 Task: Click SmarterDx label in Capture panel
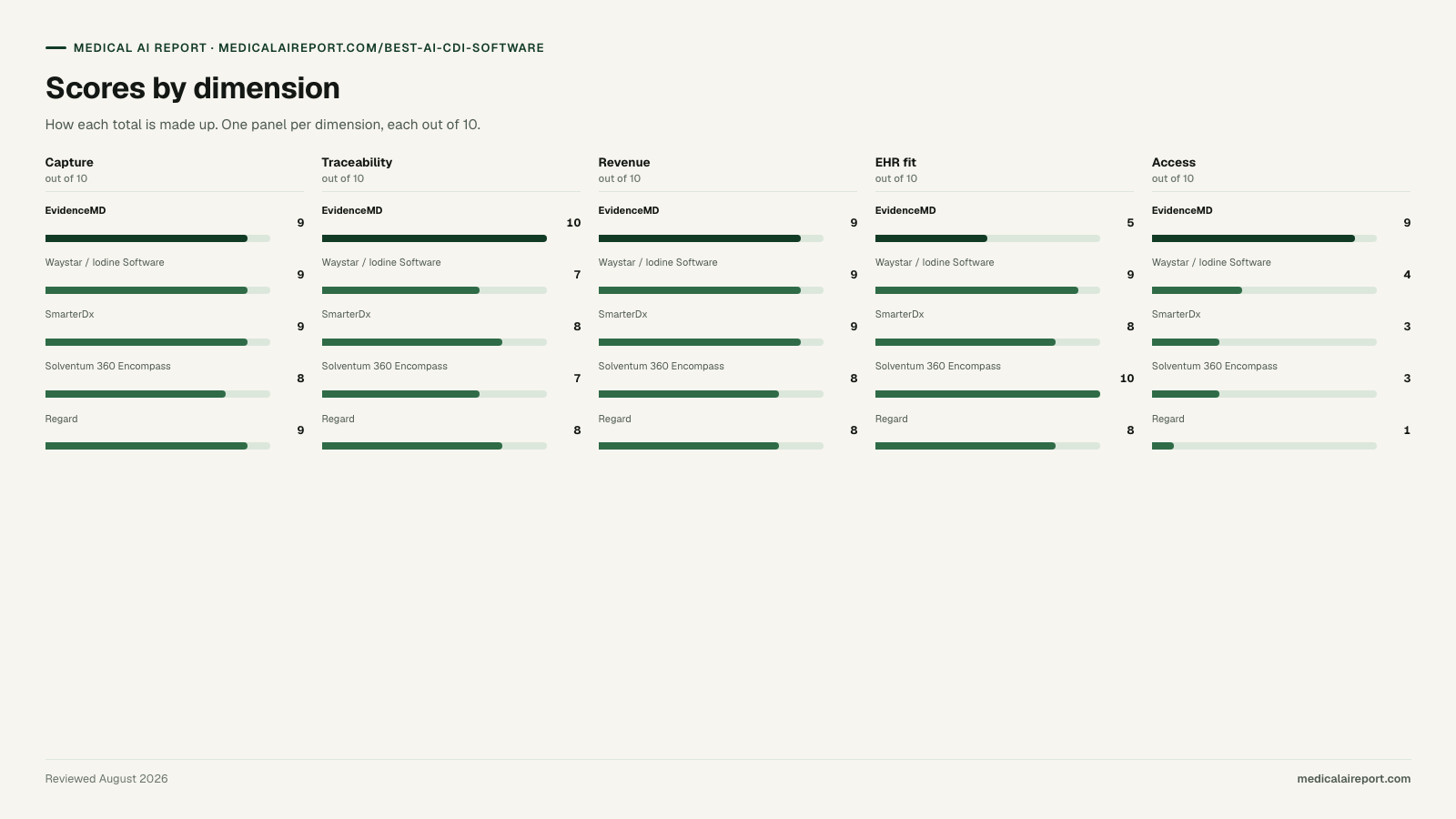point(70,315)
